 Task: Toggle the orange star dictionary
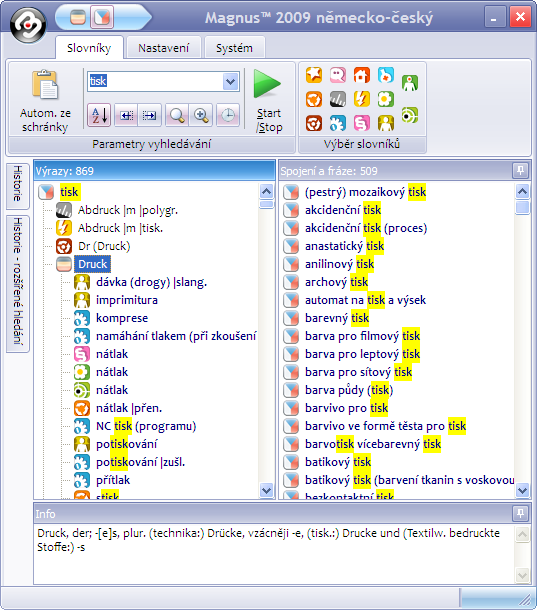point(314,75)
